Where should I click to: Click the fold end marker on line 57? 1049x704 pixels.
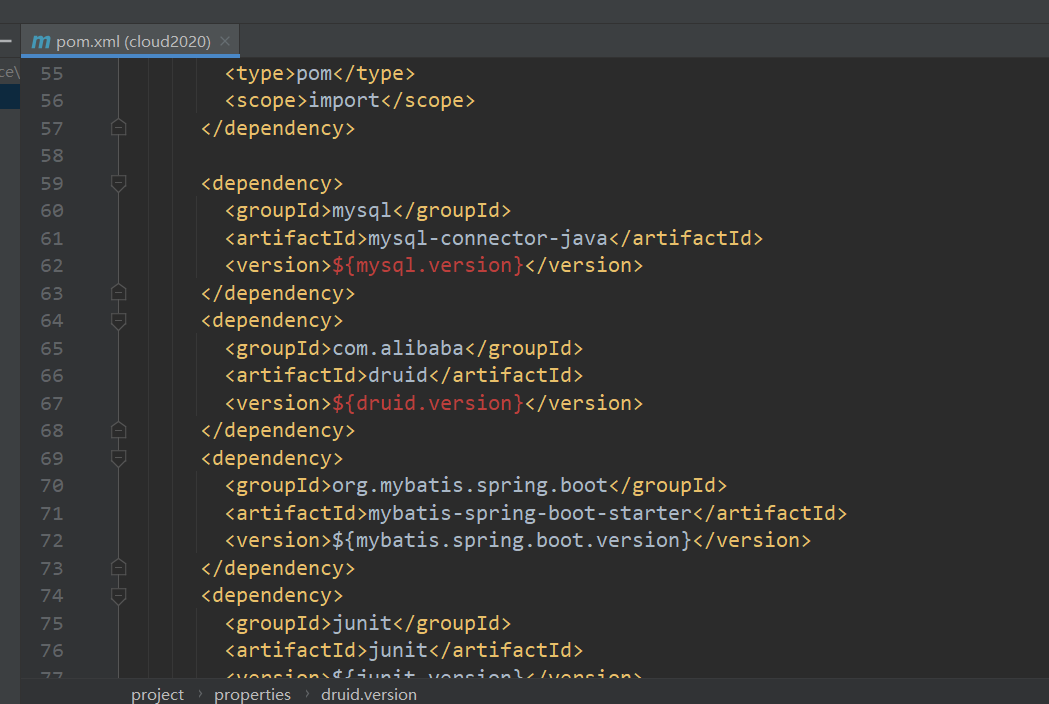coord(118,128)
